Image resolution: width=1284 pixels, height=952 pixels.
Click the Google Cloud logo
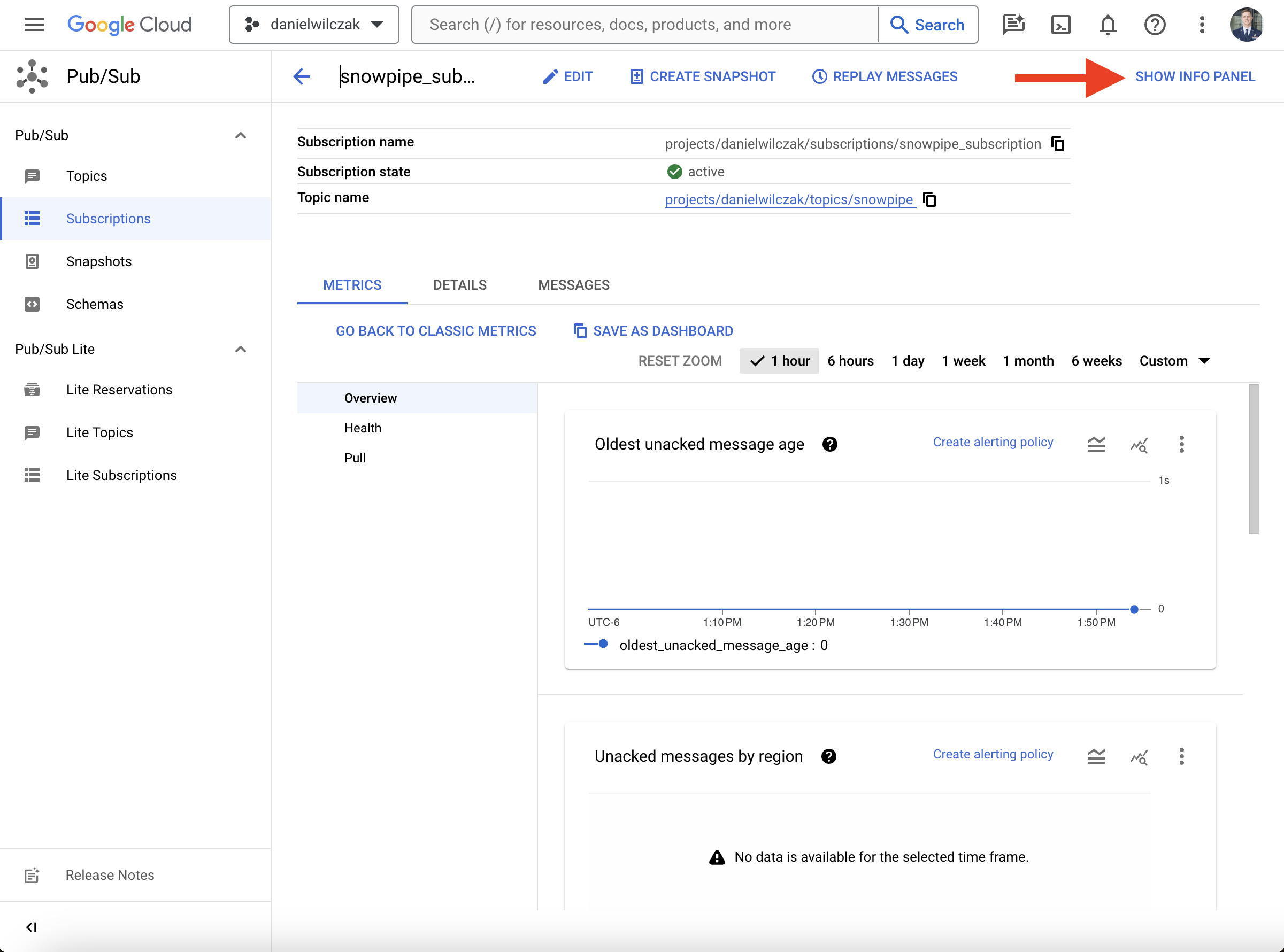click(x=129, y=24)
